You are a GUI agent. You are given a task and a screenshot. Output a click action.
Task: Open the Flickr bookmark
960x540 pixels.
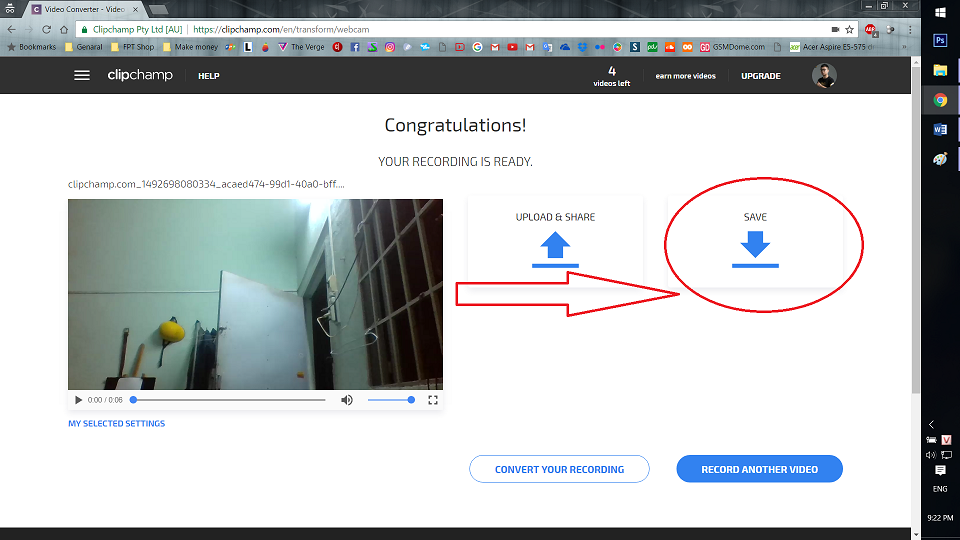tap(600, 47)
